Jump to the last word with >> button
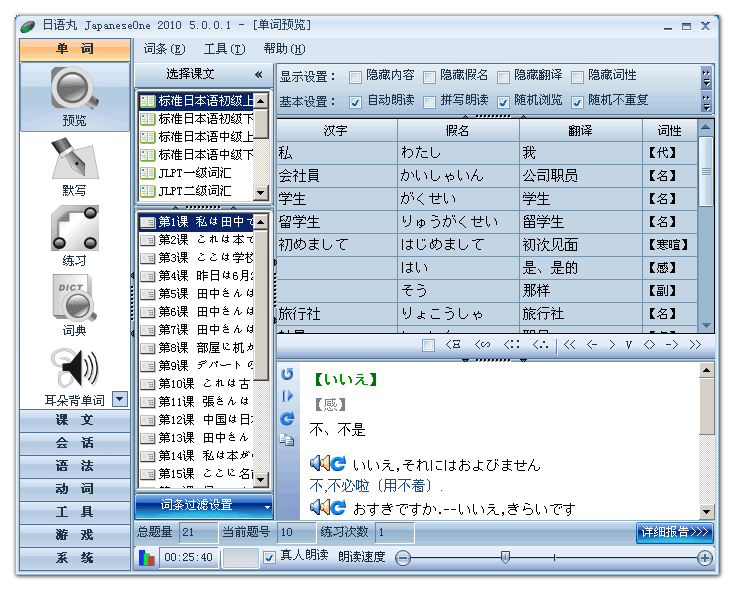Screen dimensions: 734x590 pos(695,345)
